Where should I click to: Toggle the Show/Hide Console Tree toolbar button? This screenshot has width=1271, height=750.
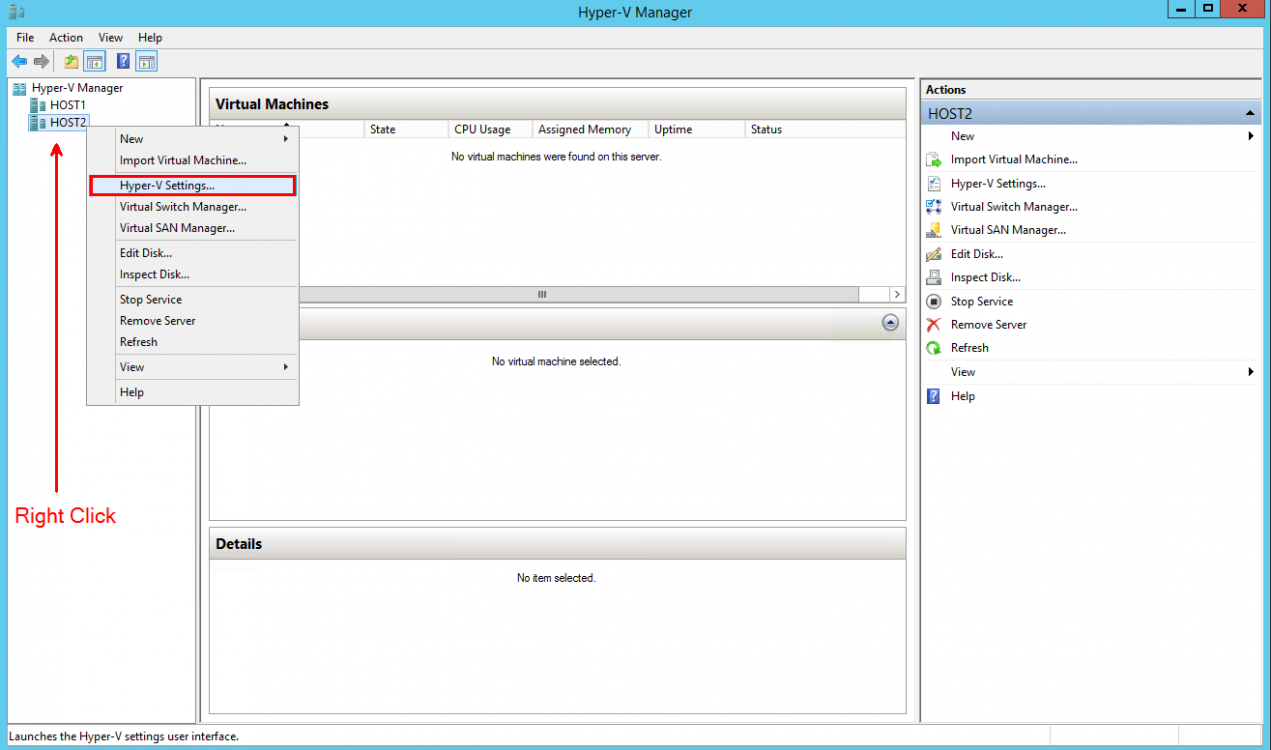pos(95,62)
